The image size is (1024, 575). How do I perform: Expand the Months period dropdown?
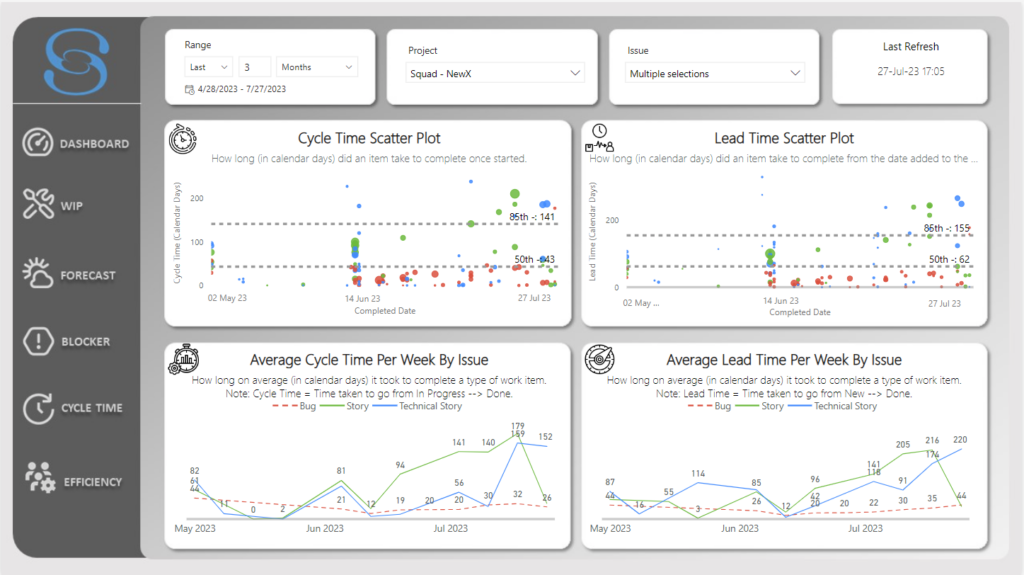[317, 67]
